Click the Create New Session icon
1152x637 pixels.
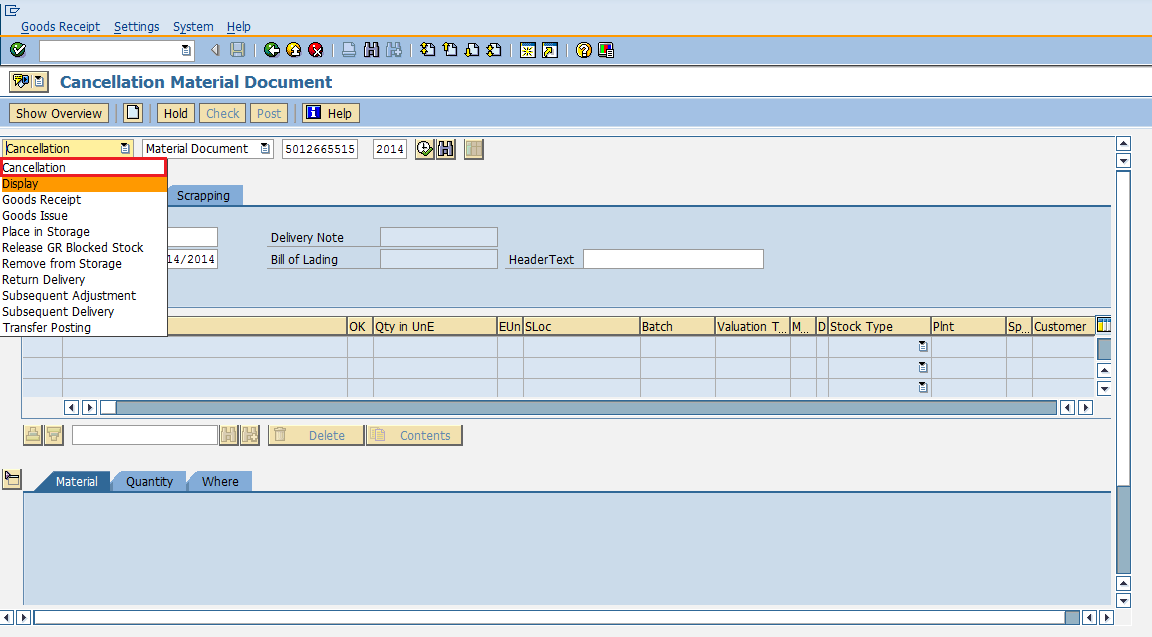click(528, 50)
